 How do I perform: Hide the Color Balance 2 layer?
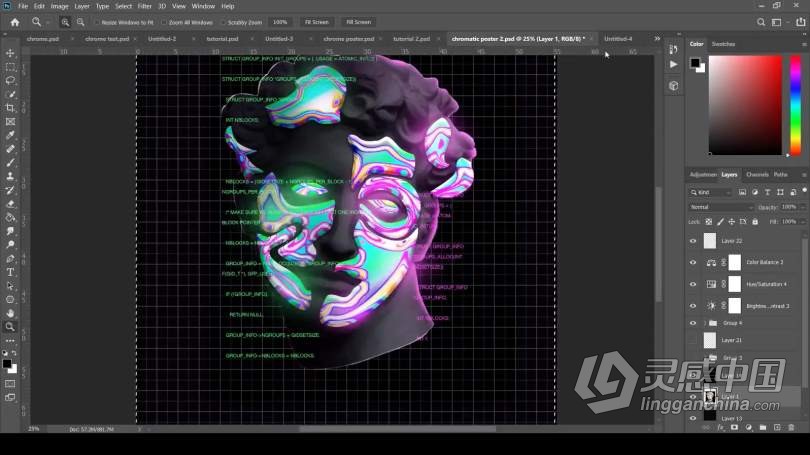pyautogui.click(x=693, y=262)
